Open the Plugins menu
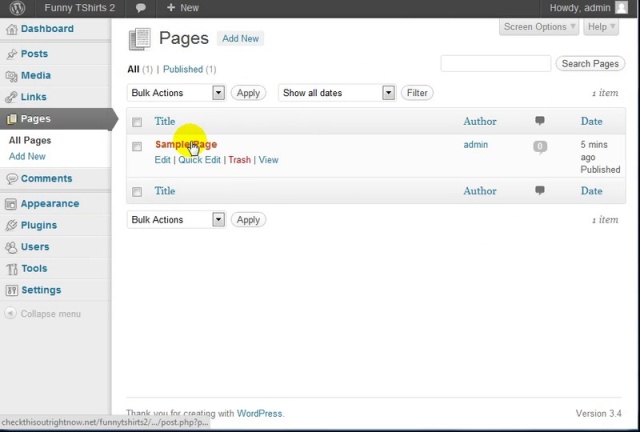The width and height of the screenshot is (640, 432). 39,225
